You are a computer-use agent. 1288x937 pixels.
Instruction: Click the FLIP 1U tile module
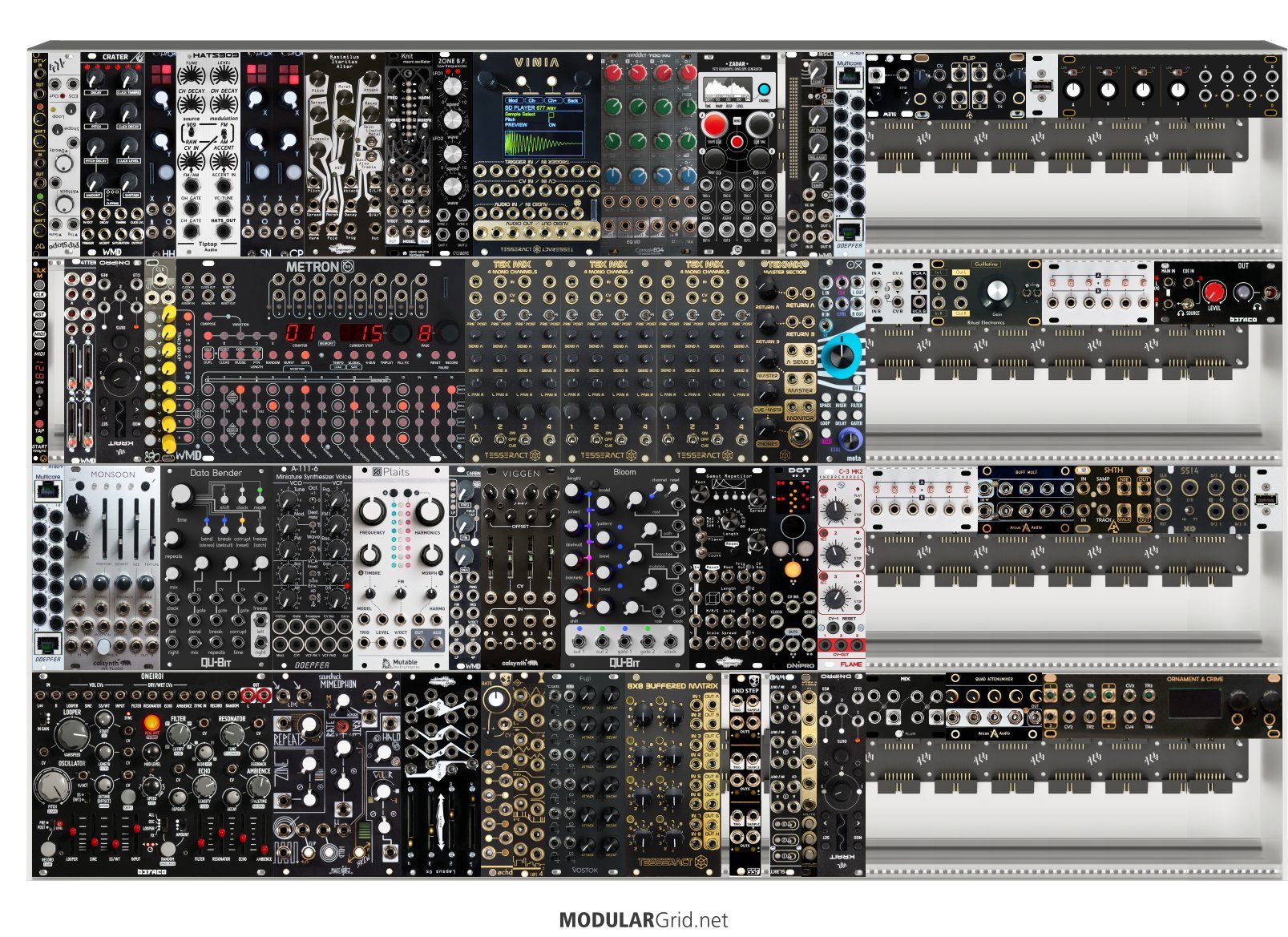(970, 86)
